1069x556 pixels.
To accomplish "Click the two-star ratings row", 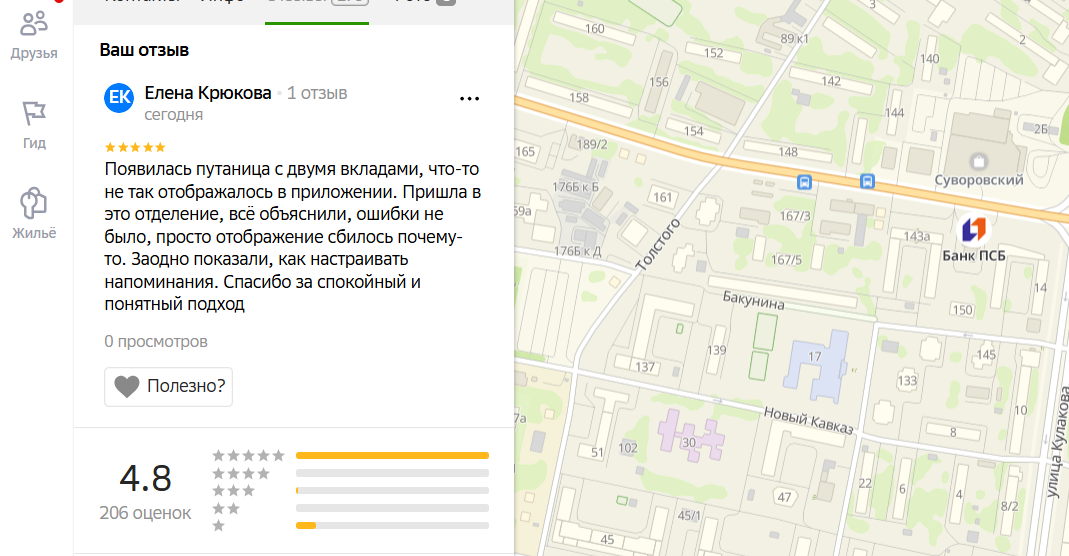I will pos(350,508).
